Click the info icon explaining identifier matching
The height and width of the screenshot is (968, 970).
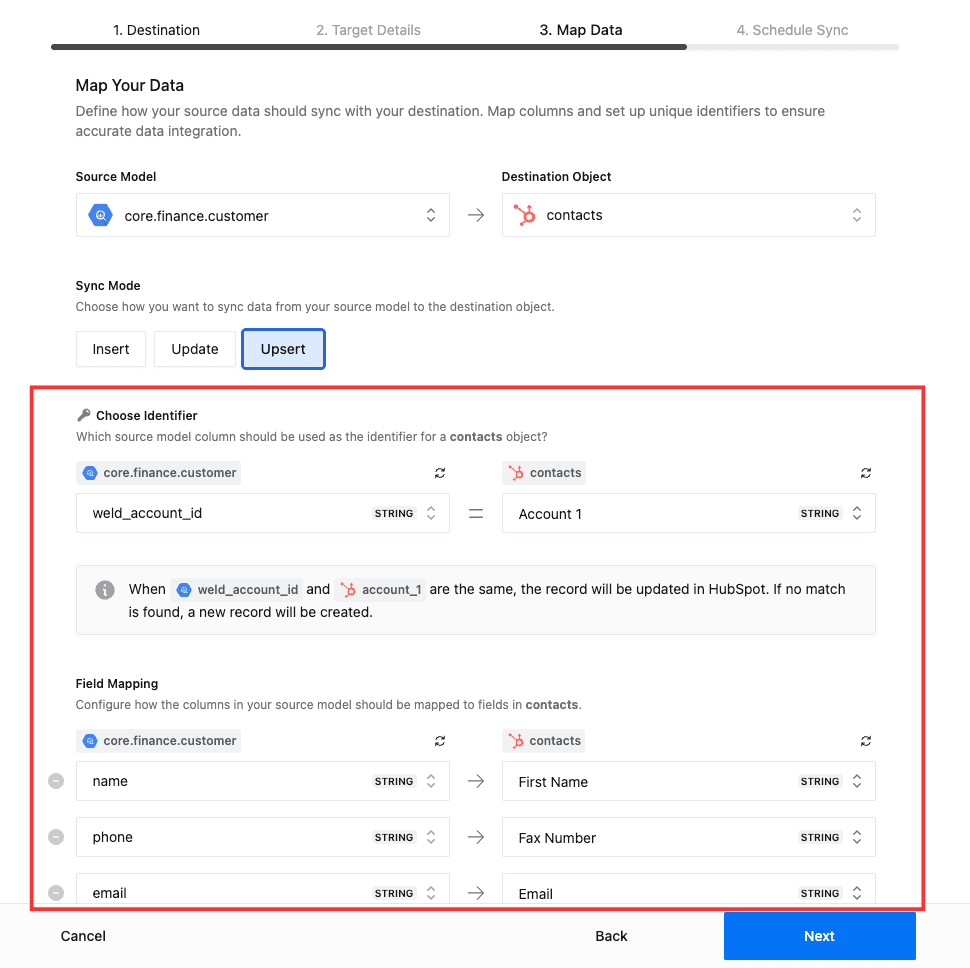[x=105, y=589]
